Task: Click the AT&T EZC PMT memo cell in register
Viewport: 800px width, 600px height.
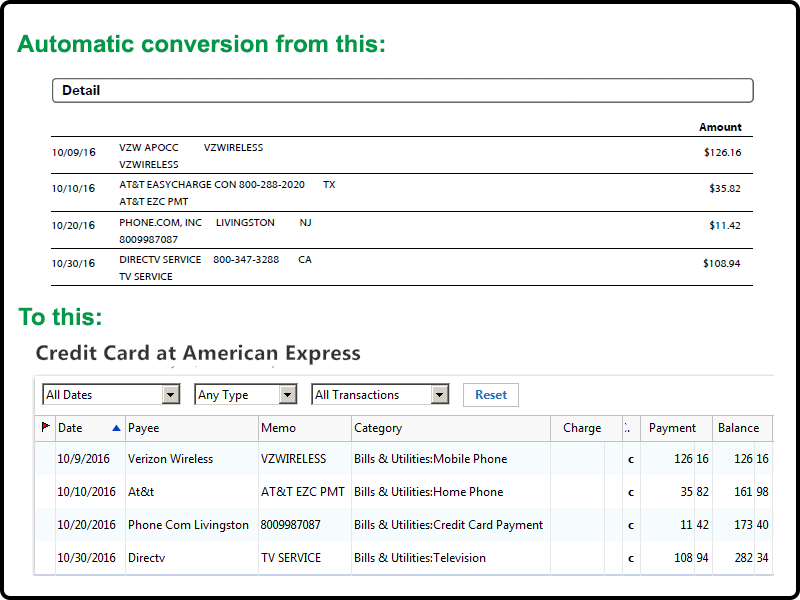Action: click(303, 492)
